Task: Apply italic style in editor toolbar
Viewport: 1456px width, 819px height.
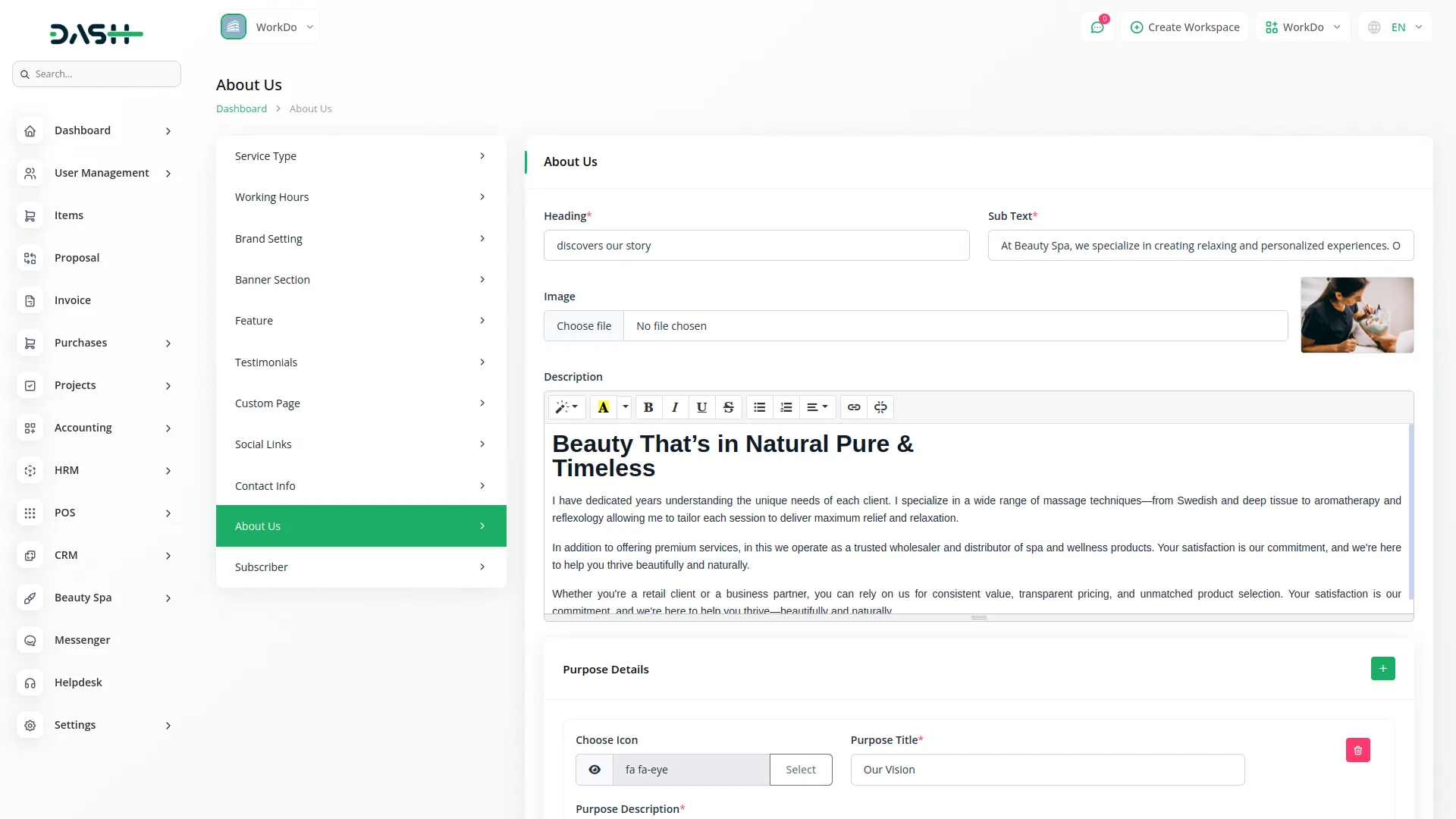Action: pos(675,407)
